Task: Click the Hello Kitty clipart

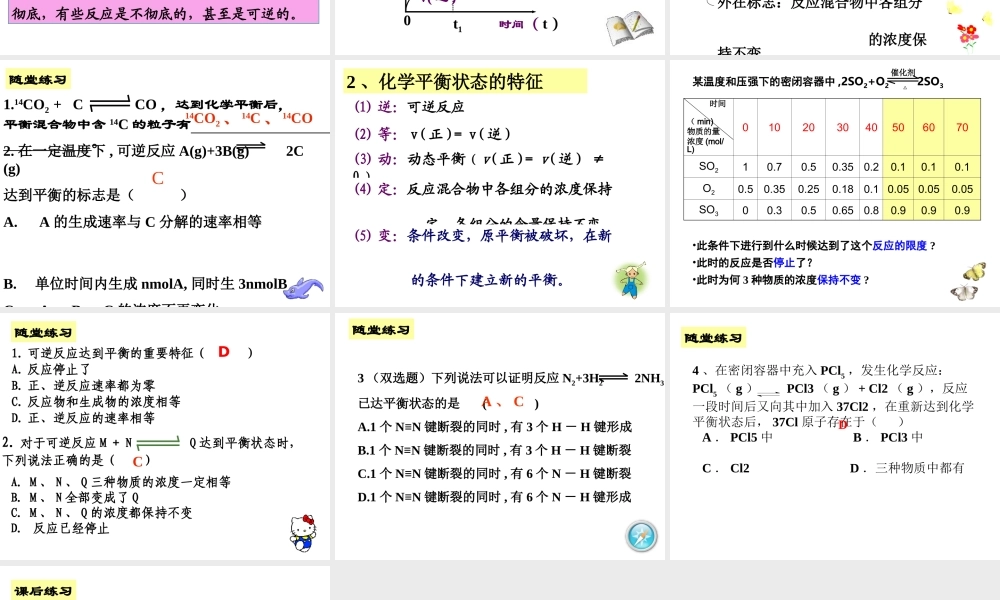Action: click(x=302, y=533)
